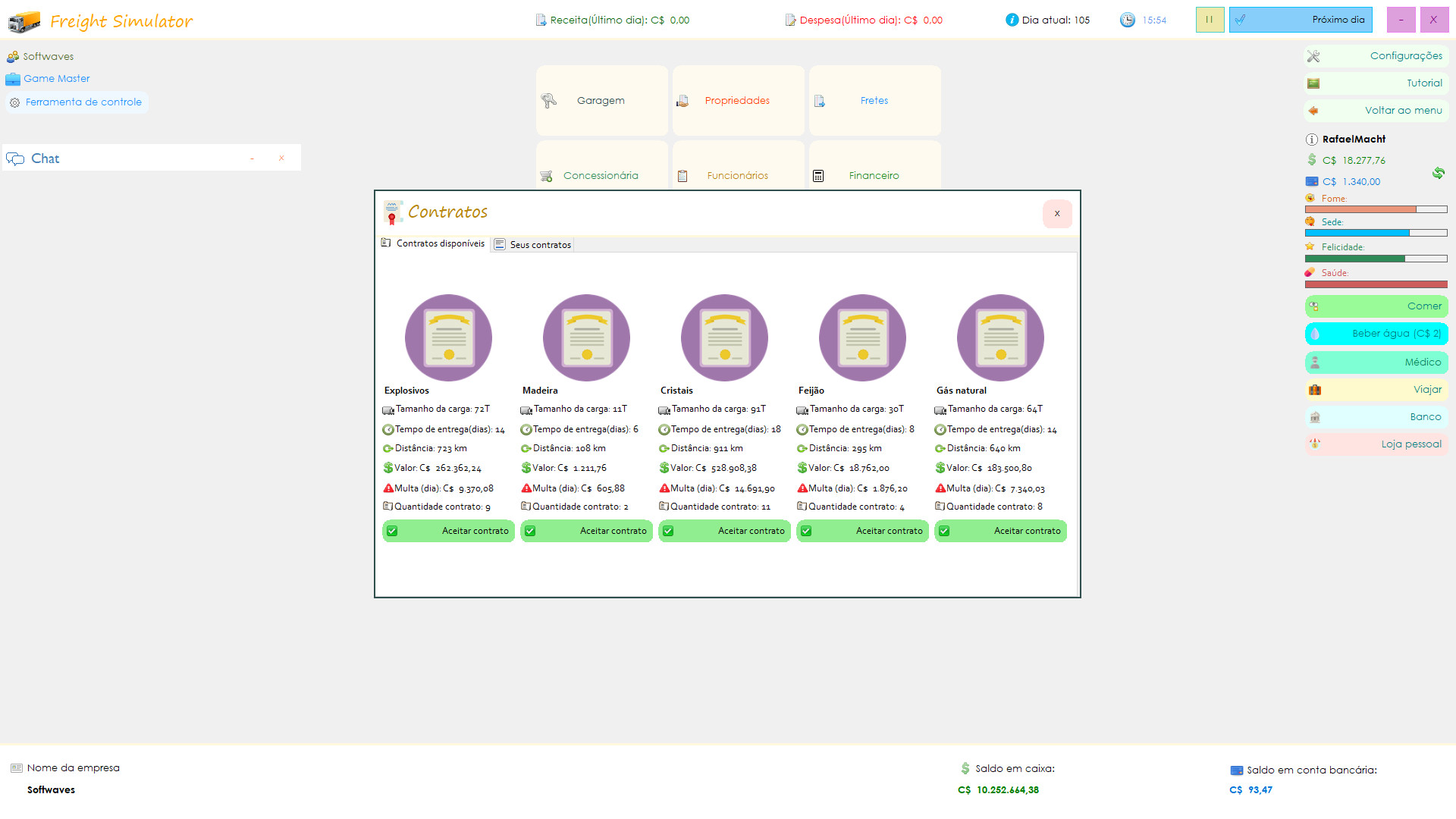Check Aceitar contrato for Cristais

pyautogui.click(x=724, y=531)
